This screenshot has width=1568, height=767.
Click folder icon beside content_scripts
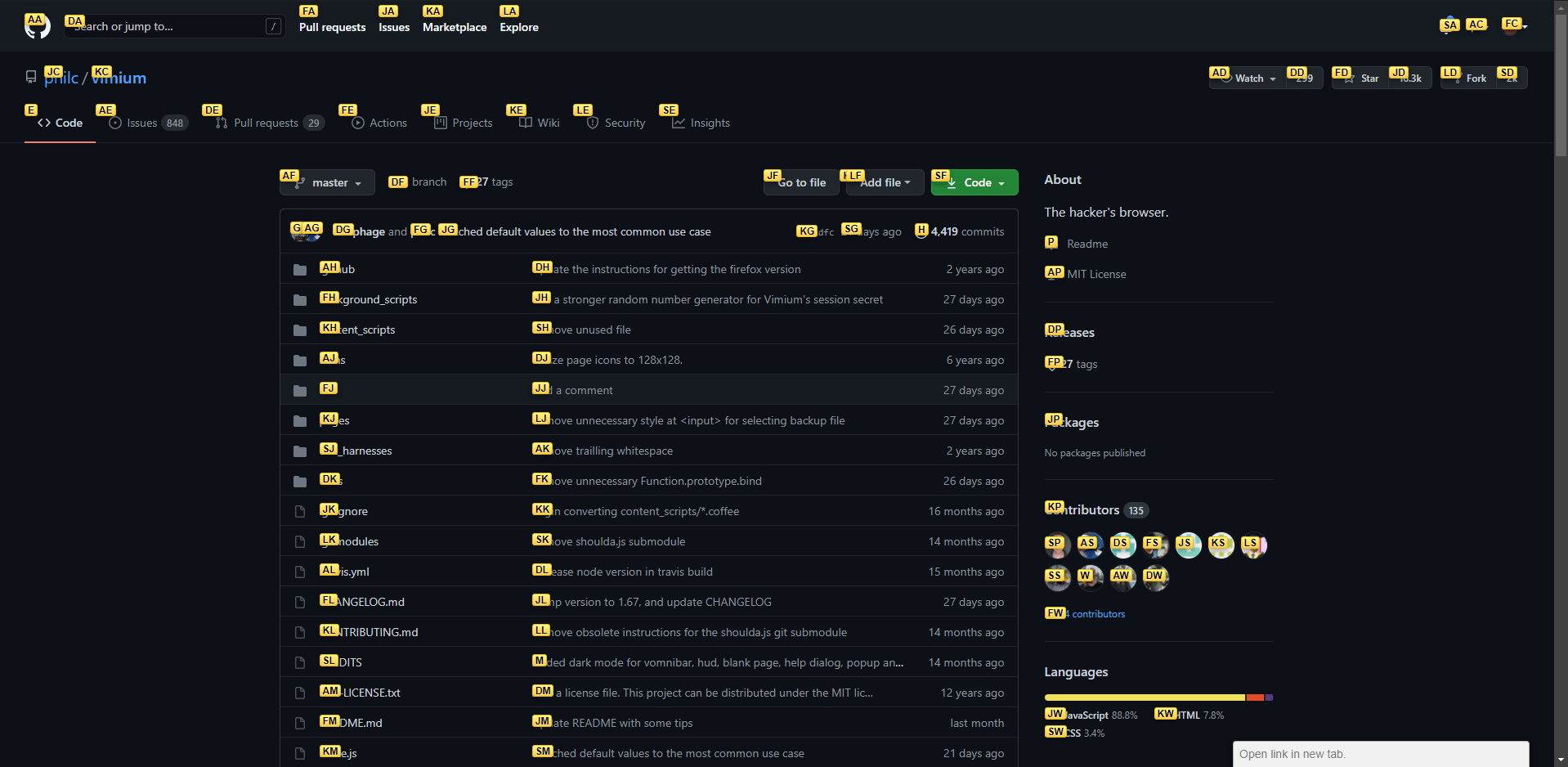[300, 330]
